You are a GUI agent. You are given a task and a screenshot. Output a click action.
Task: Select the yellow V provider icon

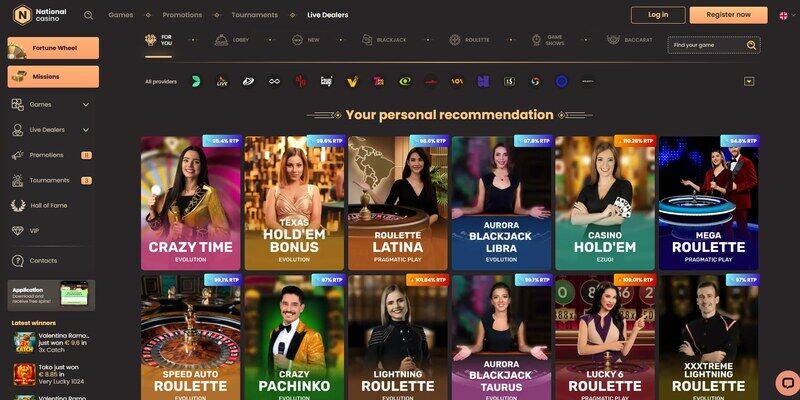(x=353, y=82)
